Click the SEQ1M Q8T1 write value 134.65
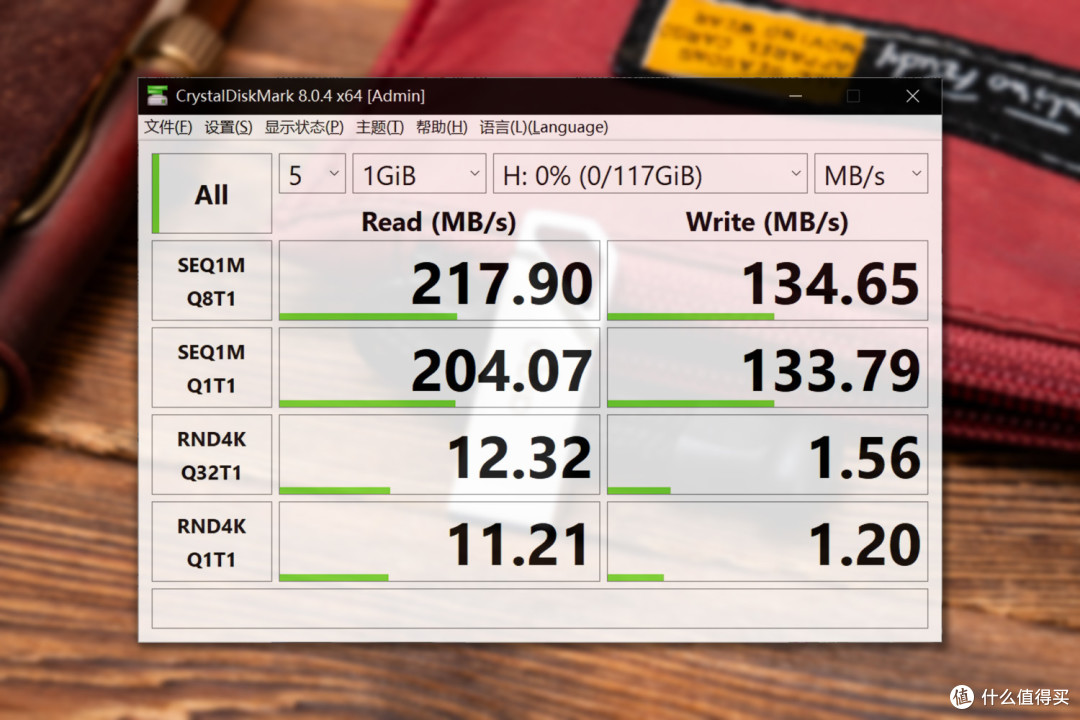The height and width of the screenshot is (720, 1080). point(767,281)
